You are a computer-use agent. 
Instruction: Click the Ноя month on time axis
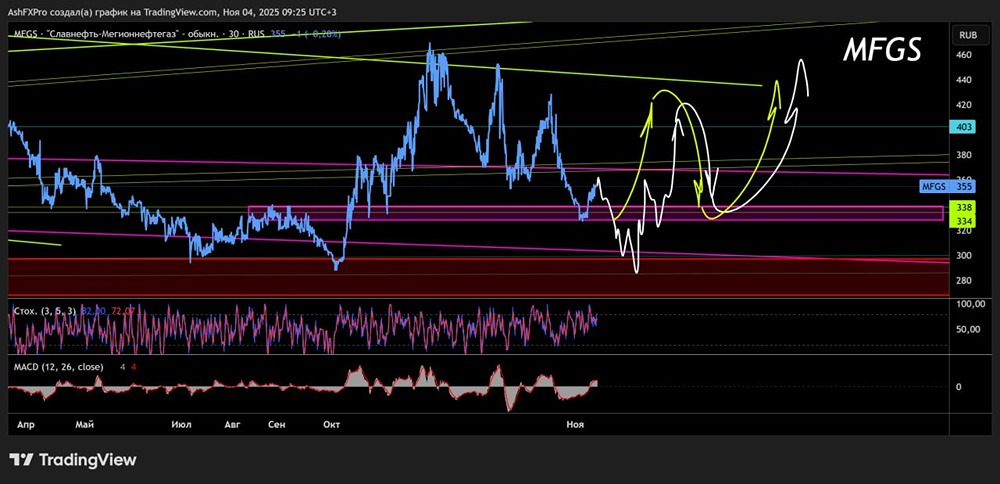click(x=573, y=424)
